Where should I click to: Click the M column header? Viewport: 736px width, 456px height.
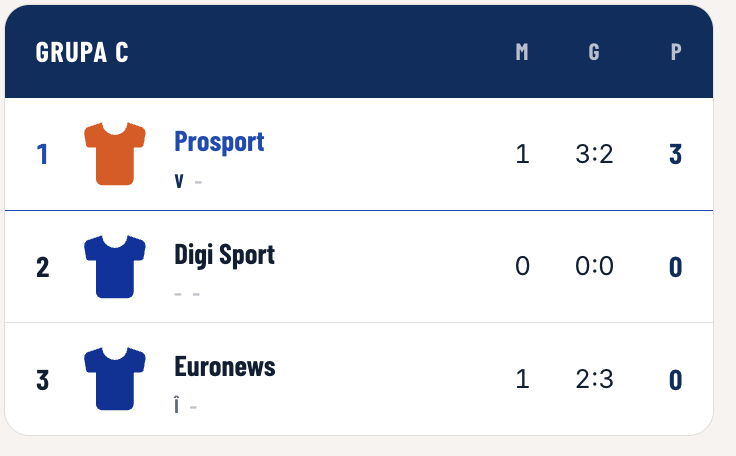pyautogui.click(x=522, y=52)
